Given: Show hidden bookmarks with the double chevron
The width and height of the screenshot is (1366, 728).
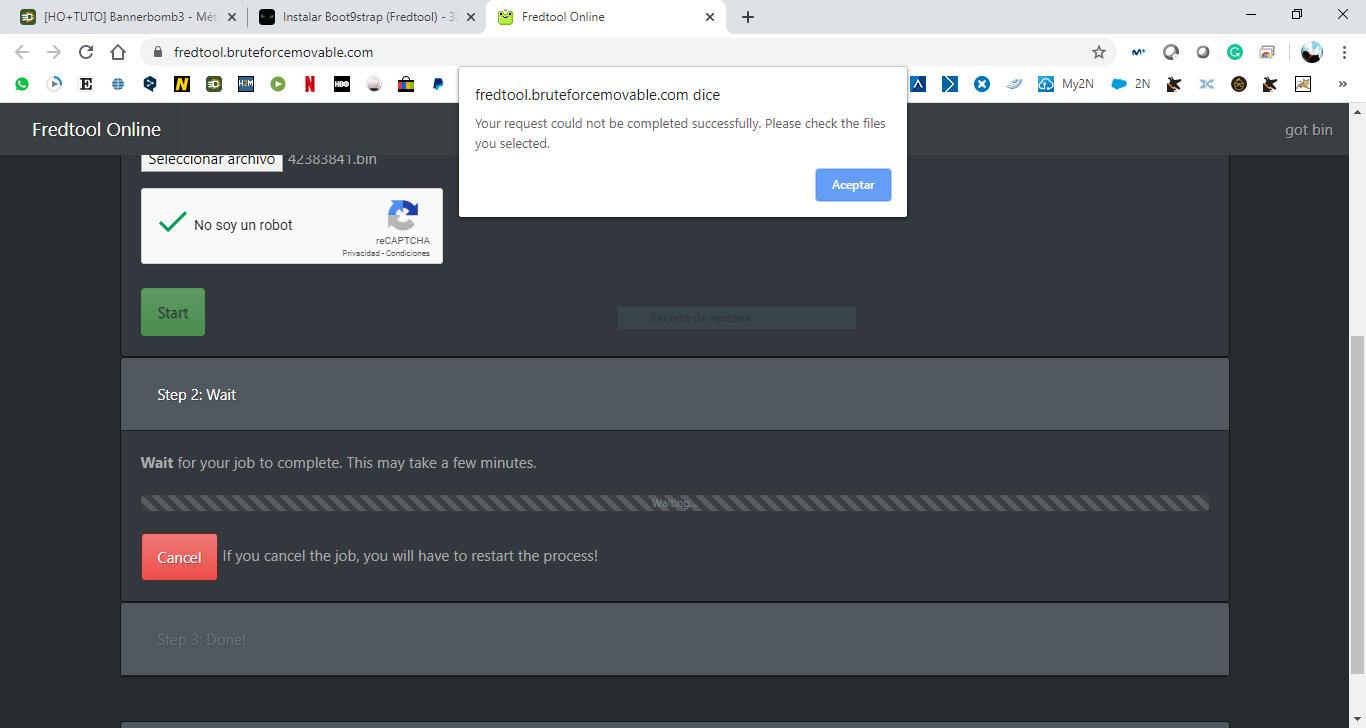Looking at the screenshot, I should point(1342,84).
